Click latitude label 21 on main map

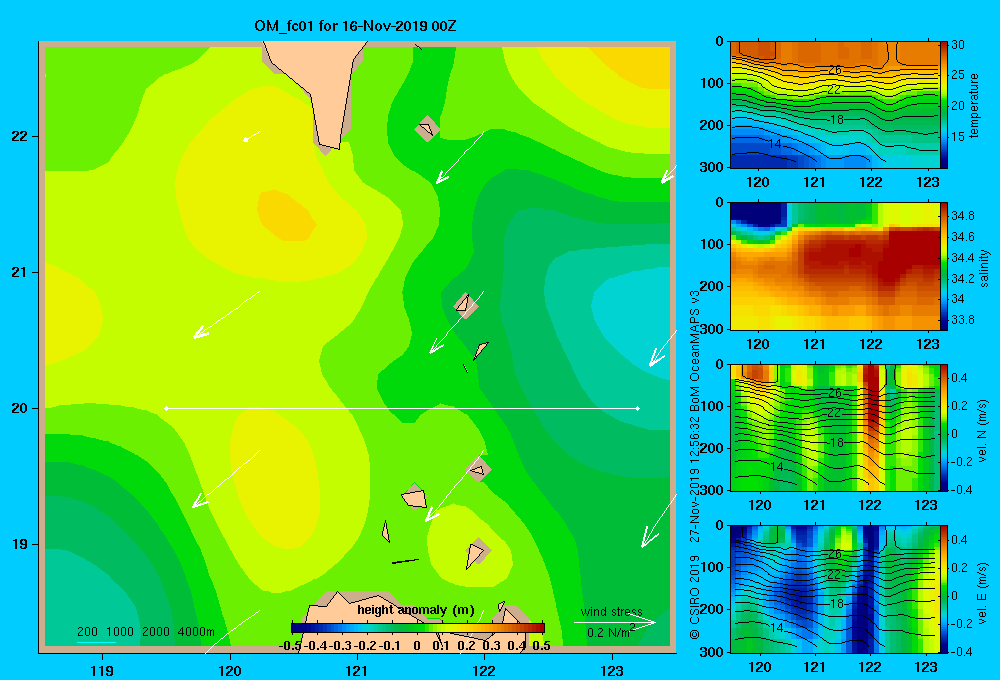(20, 272)
